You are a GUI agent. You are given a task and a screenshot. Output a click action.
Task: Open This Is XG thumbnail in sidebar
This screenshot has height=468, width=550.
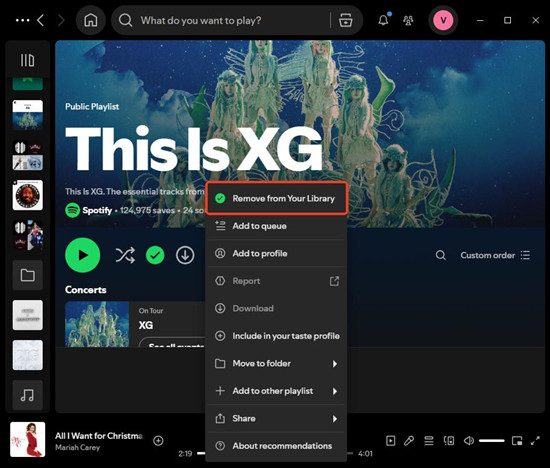(x=28, y=115)
